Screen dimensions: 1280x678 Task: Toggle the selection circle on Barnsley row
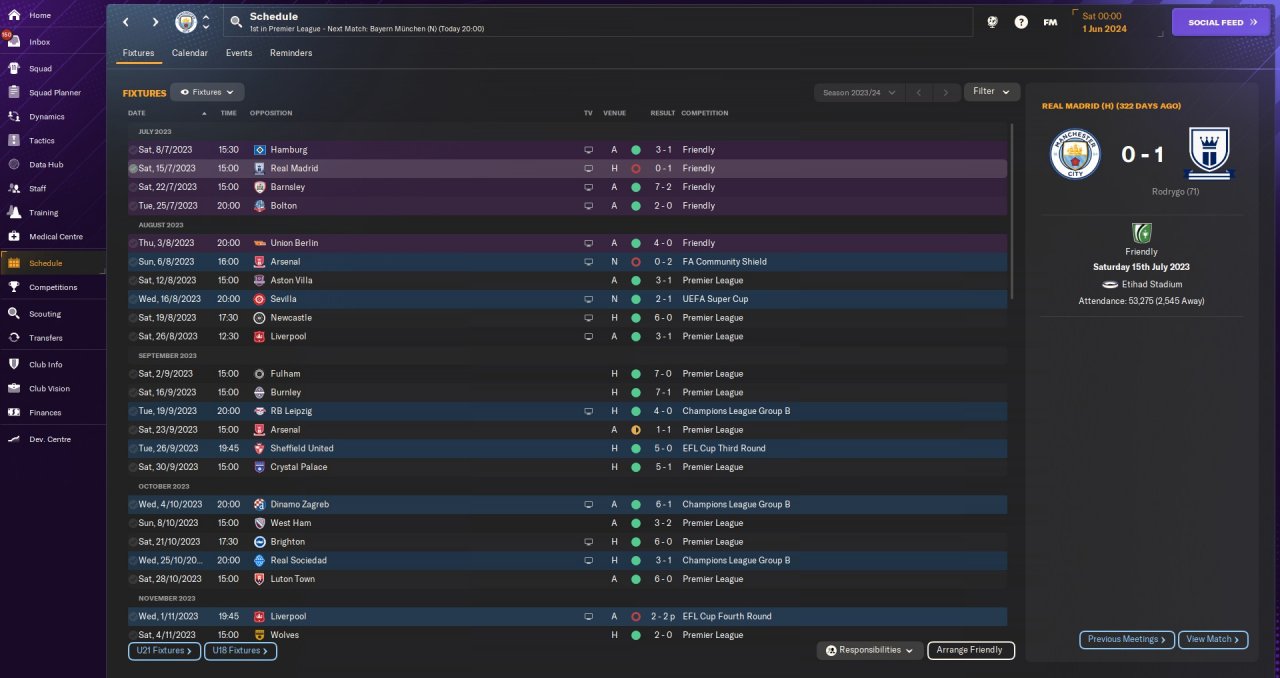point(133,187)
